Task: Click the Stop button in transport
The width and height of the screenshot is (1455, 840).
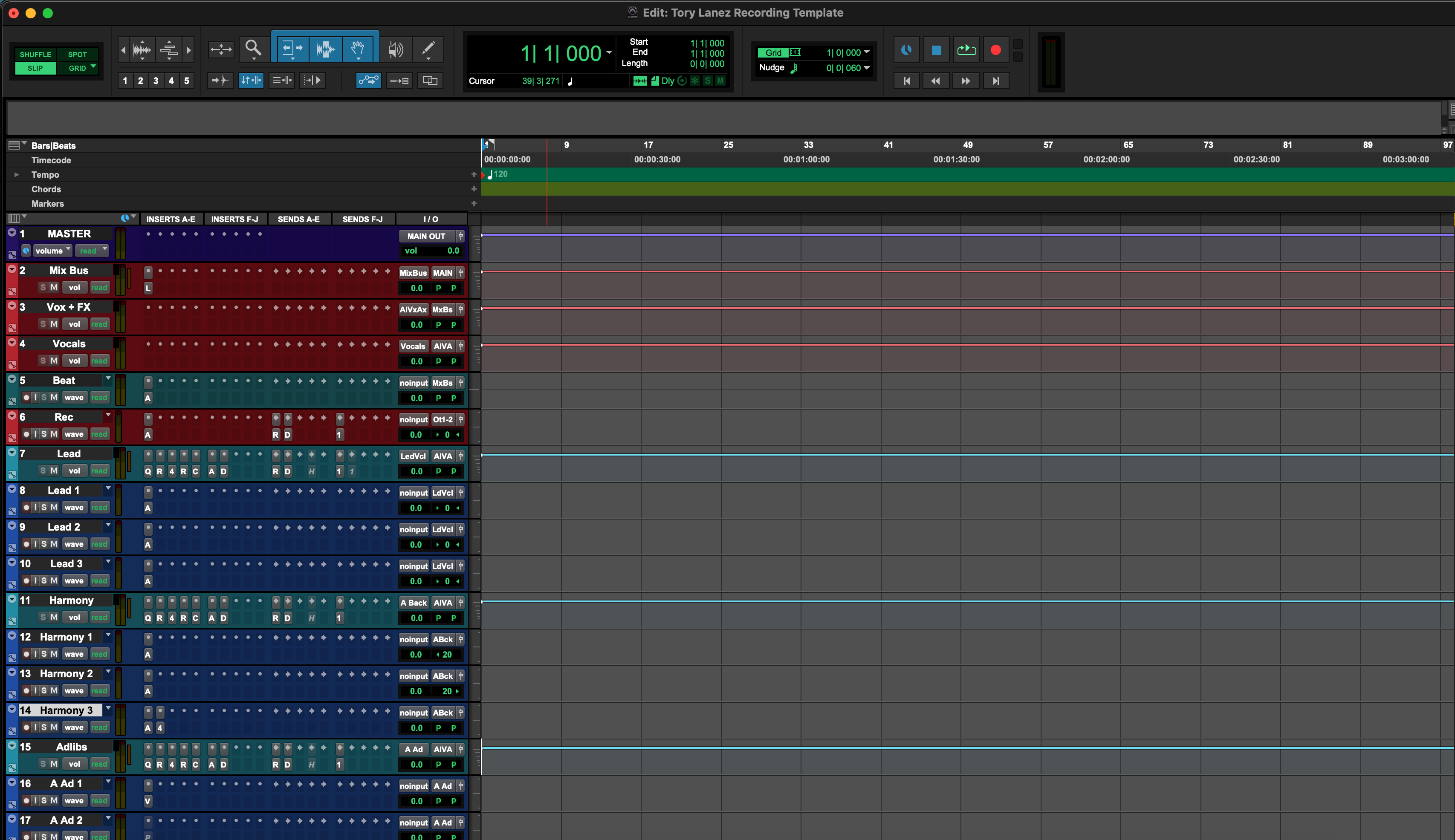Action: click(x=936, y=50)
